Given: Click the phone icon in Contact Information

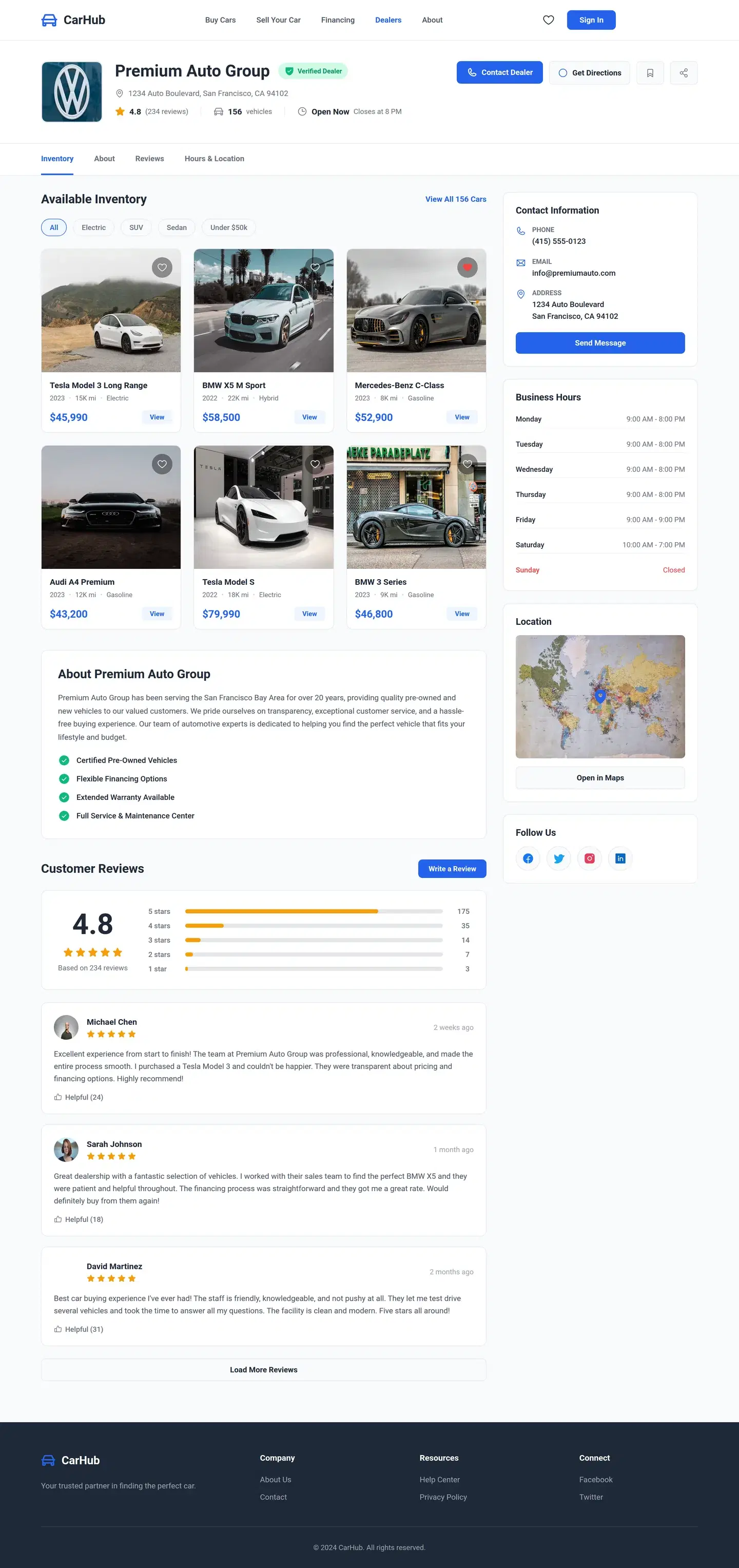Looking at the screenshot, I should tap(521, 232).
